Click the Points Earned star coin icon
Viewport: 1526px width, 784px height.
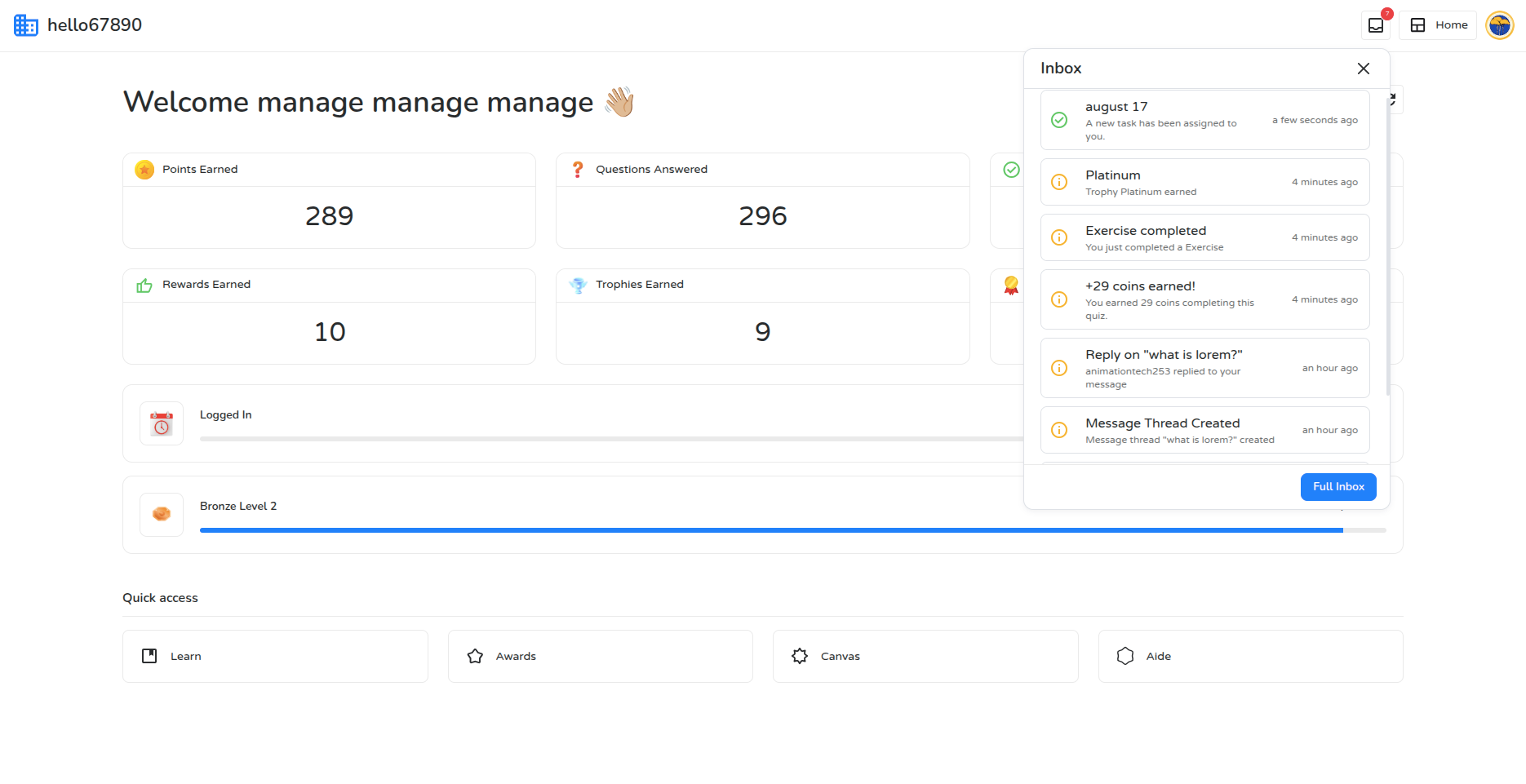[x=144, y=170]
